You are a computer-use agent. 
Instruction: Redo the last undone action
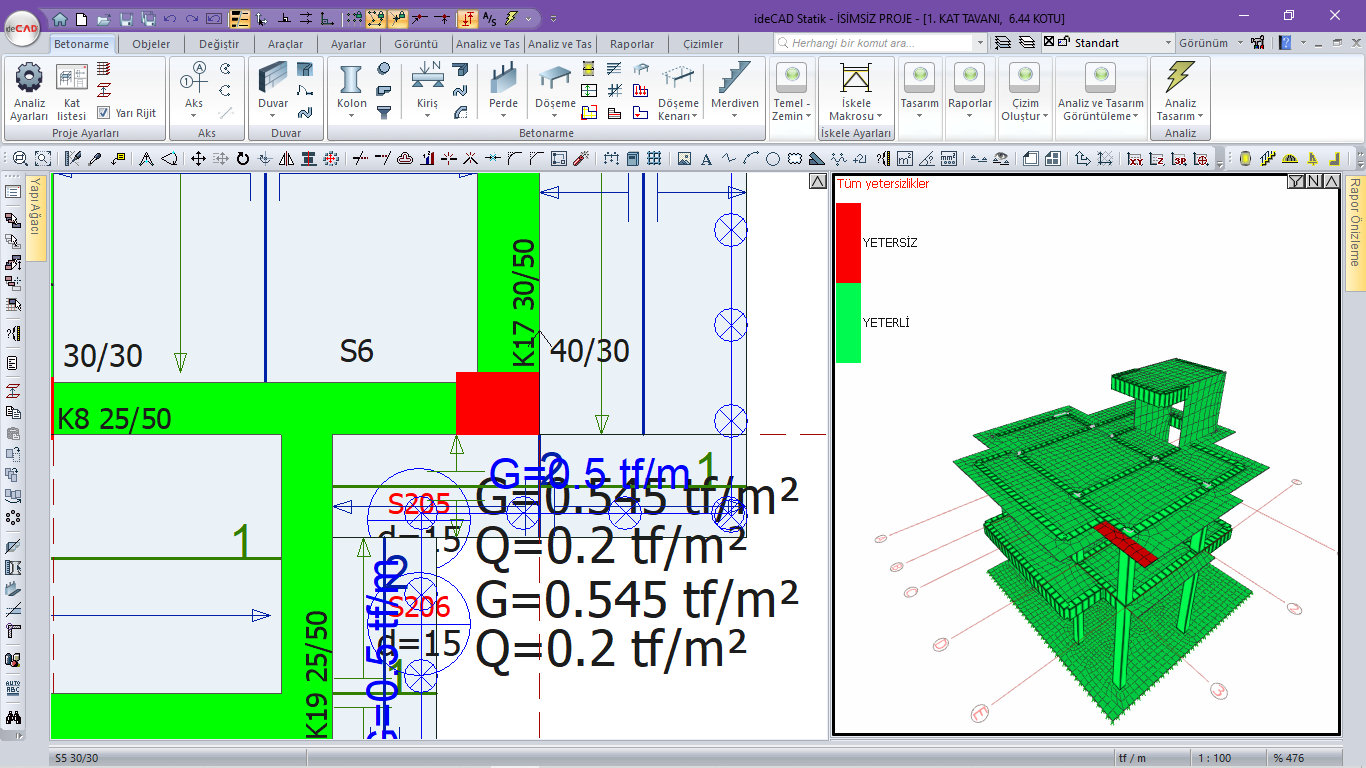point(191,19)
